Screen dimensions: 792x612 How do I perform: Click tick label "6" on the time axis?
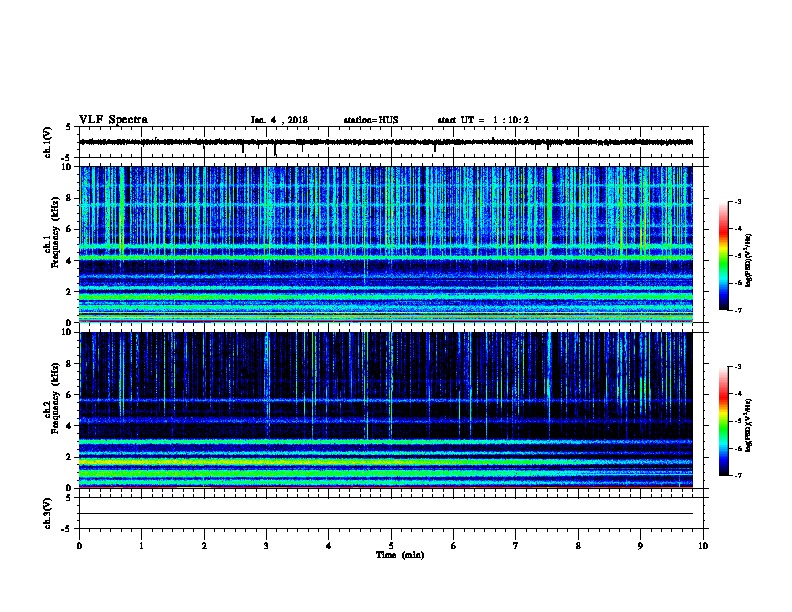(x=454, y=546)
